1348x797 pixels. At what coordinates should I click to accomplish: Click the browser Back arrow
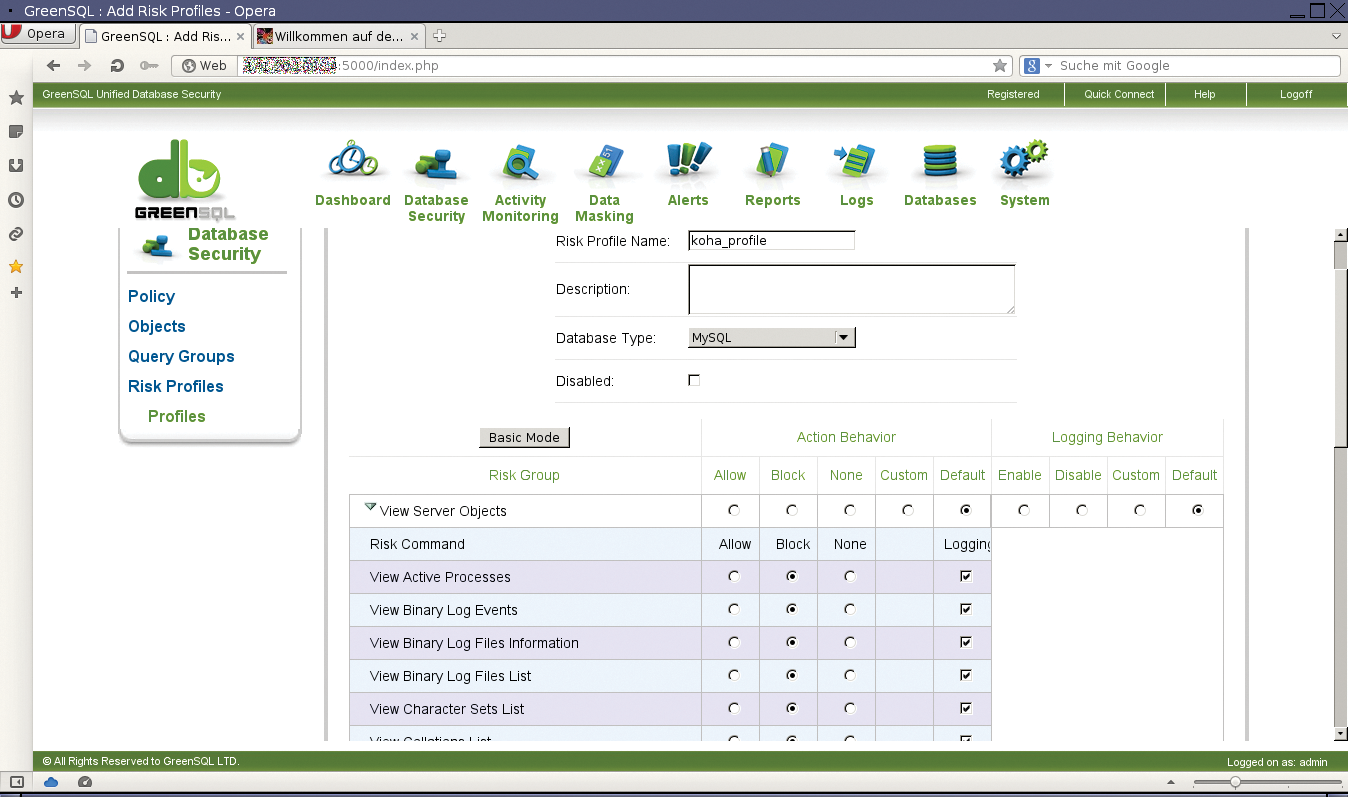[54, 66]
